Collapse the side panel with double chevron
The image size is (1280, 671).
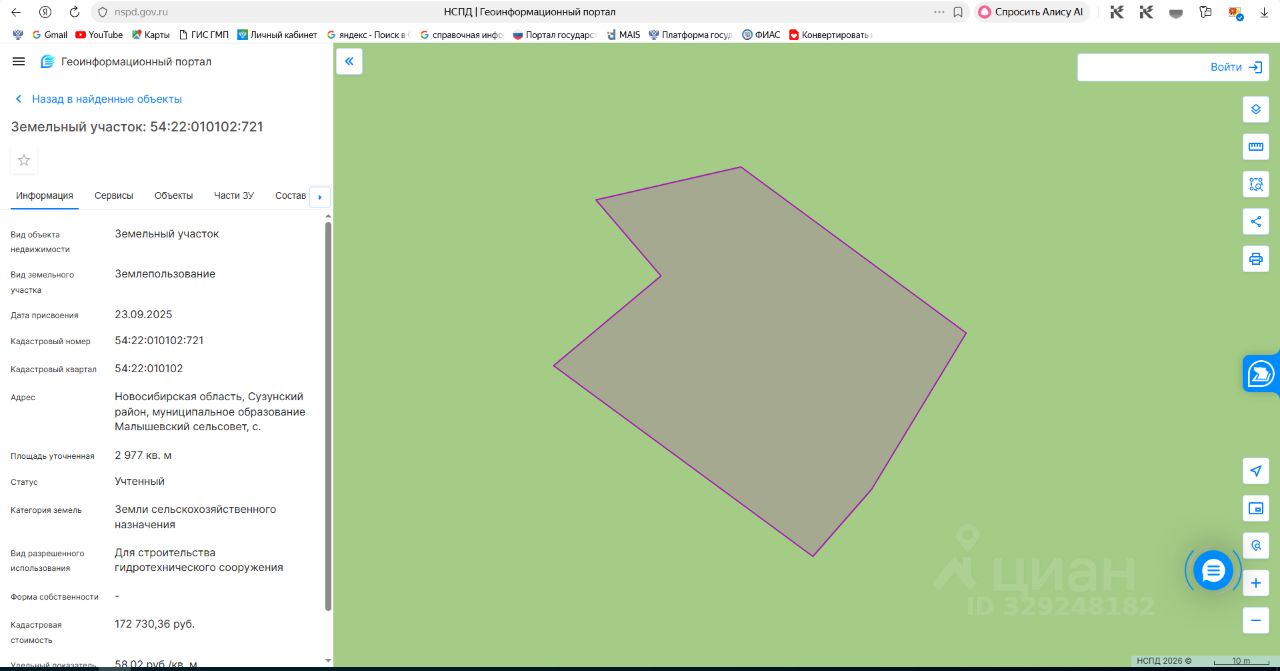[x=349, y=62]
